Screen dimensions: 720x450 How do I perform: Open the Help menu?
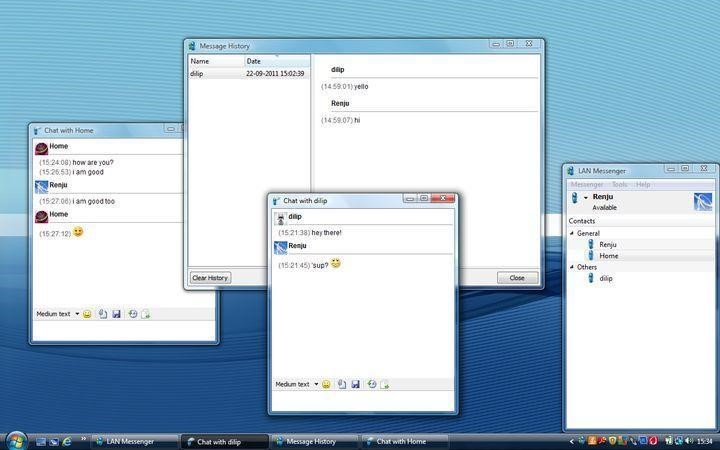pyautogui.click(x=643, y=184)
